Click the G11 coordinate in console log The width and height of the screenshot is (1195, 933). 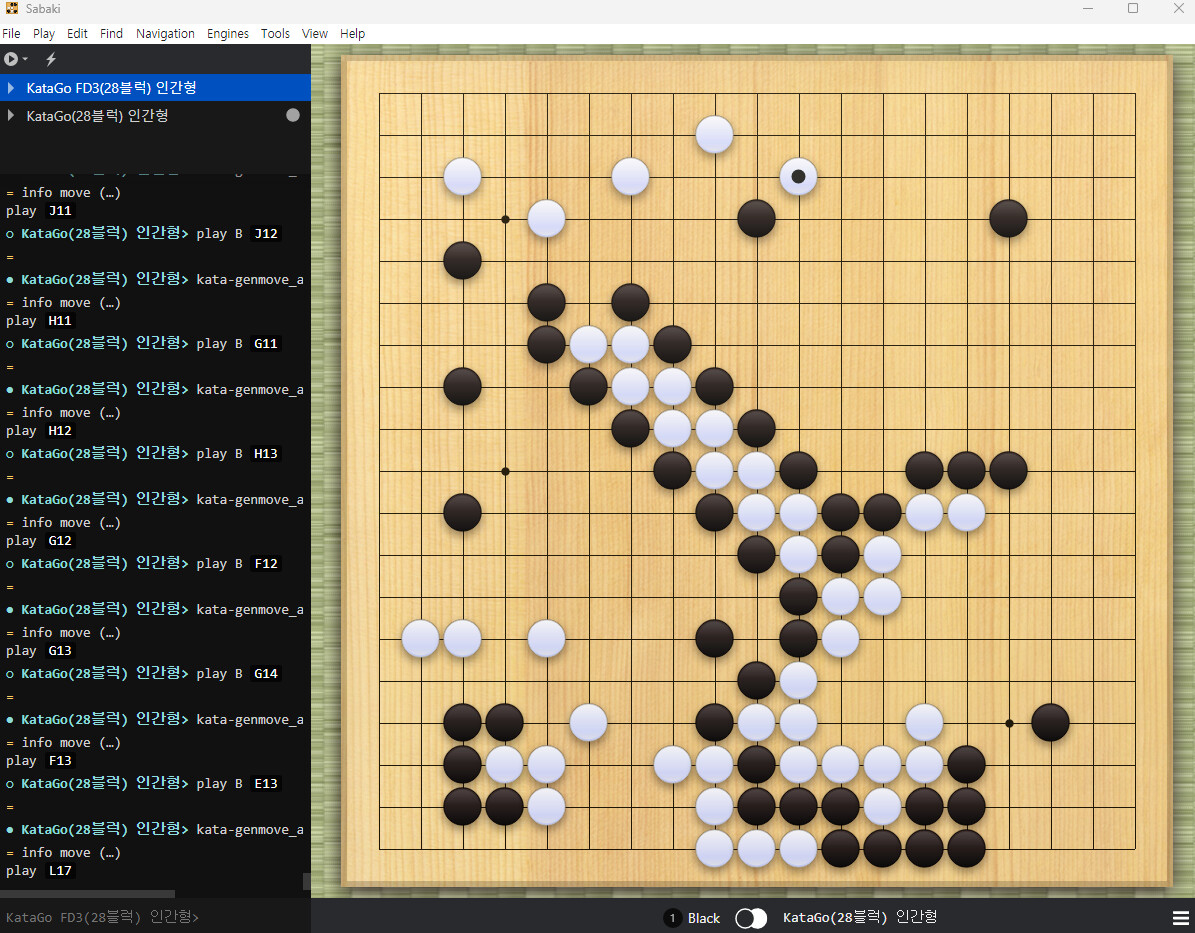pyautogui.click(x=266, y=344)
